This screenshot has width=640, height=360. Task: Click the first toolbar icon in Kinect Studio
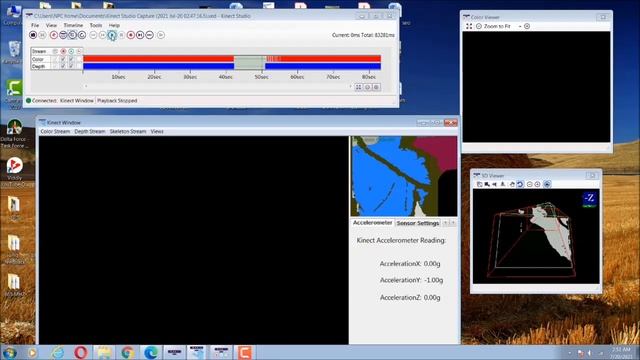point(33,35)
